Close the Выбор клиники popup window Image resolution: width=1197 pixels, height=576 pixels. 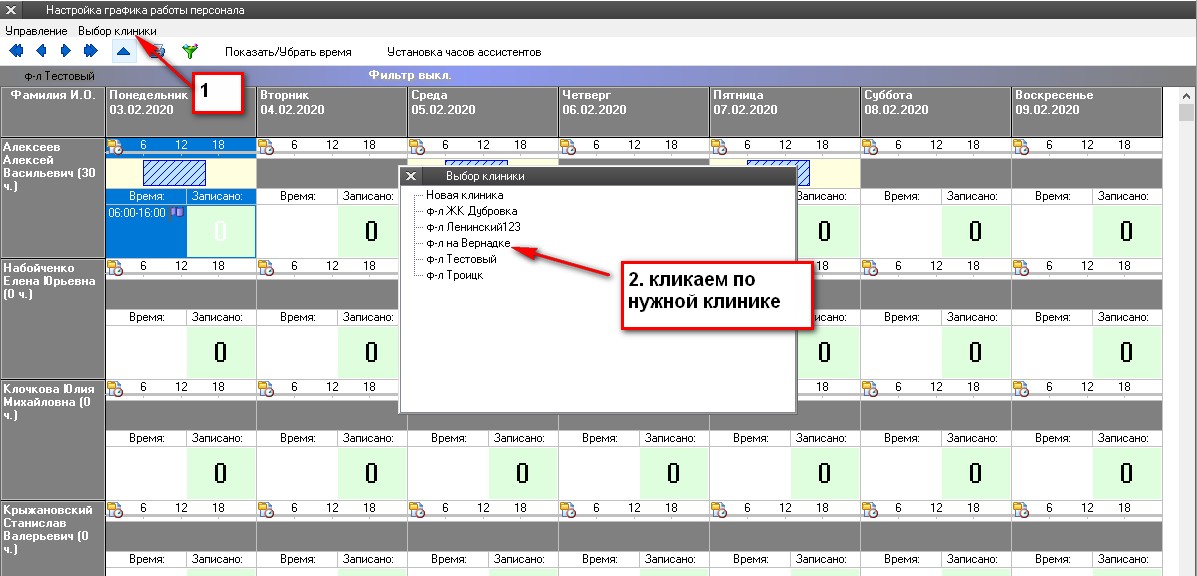pyautogui.click(x=411, y=176)
